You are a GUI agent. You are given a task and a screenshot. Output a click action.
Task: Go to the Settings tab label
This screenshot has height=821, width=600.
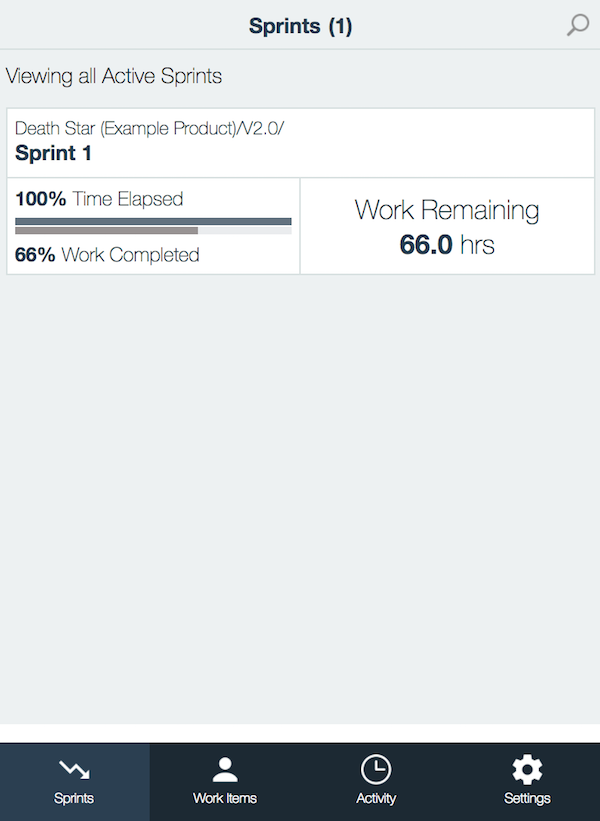coord(527,798)
